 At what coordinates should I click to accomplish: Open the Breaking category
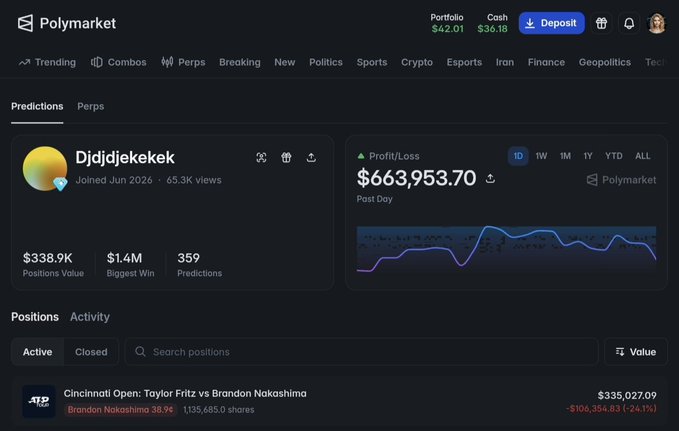tap(240, 62)
